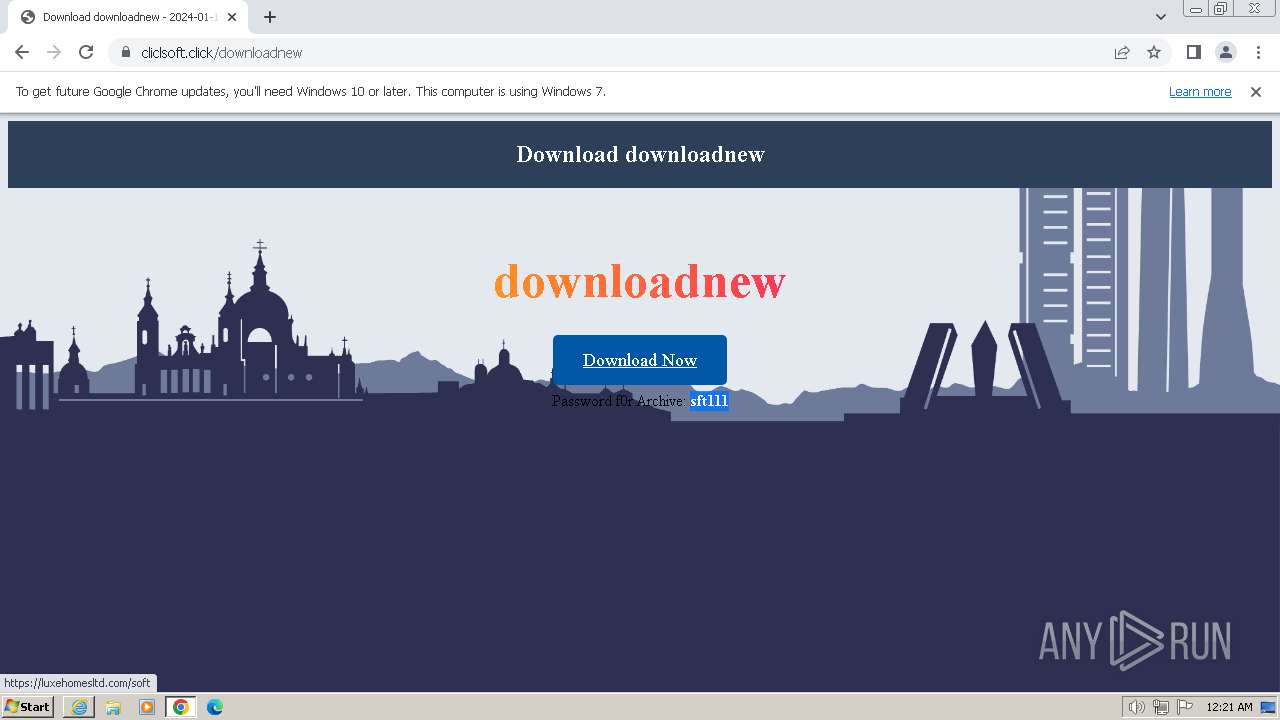Screen dimensions: 1280x720
Task: Expand the tab search dropdown arrow
Action: 1161,17
